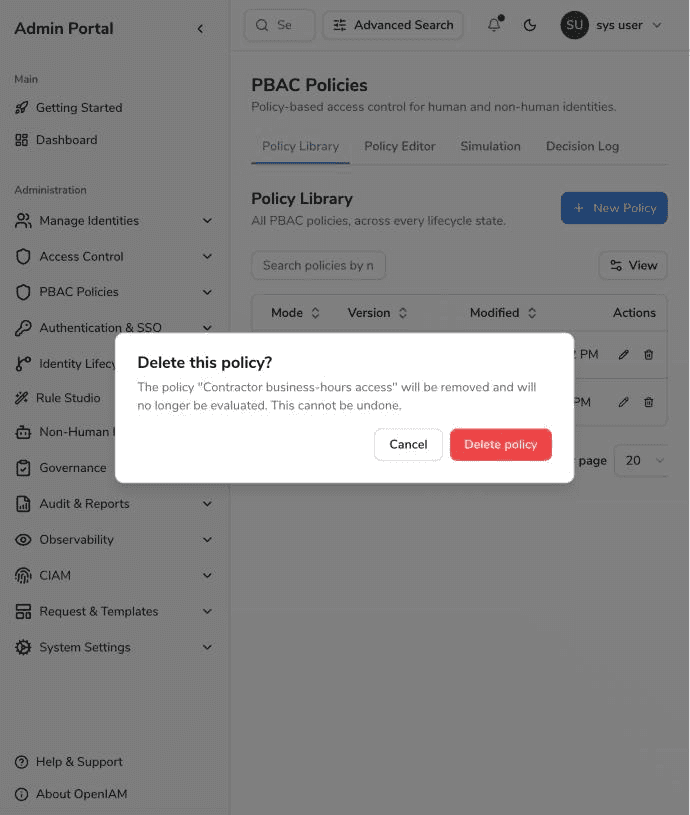690x815 pixels.
Task: Cancel the delete policy dialog
Action: 408,444
